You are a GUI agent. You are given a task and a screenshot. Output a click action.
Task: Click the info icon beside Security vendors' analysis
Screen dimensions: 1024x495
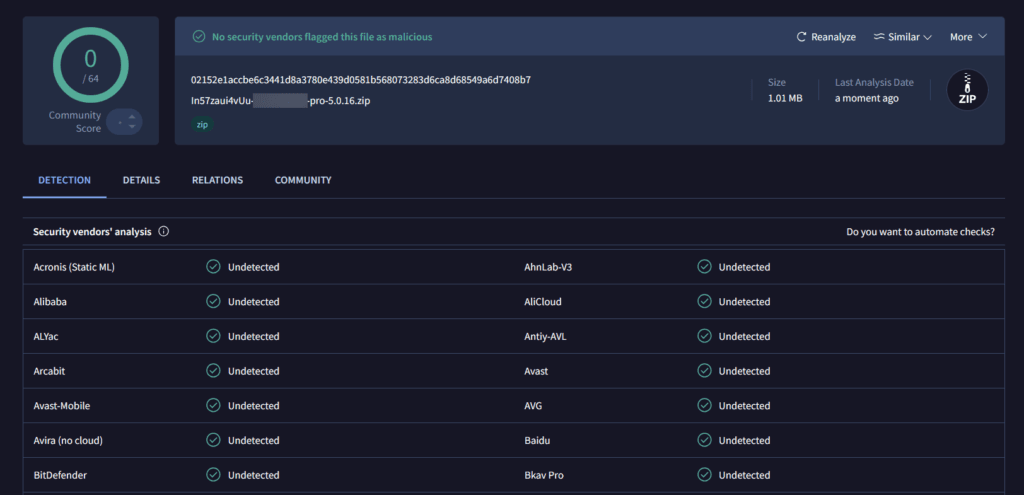point(164,231)
